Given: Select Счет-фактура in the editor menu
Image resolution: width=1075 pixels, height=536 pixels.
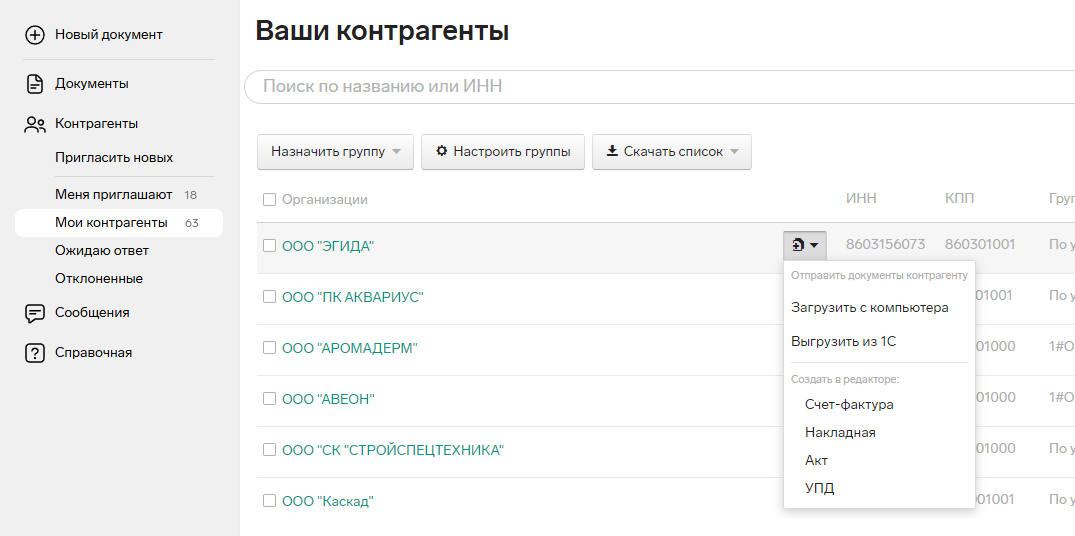Looking at the screenshot, I should click(849, 405).
